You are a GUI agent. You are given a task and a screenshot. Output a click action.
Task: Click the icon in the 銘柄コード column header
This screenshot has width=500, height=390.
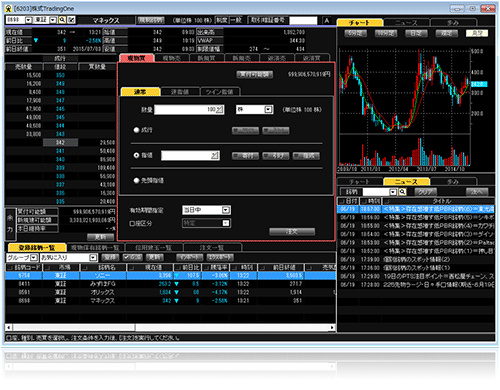[x=10, y=268]
